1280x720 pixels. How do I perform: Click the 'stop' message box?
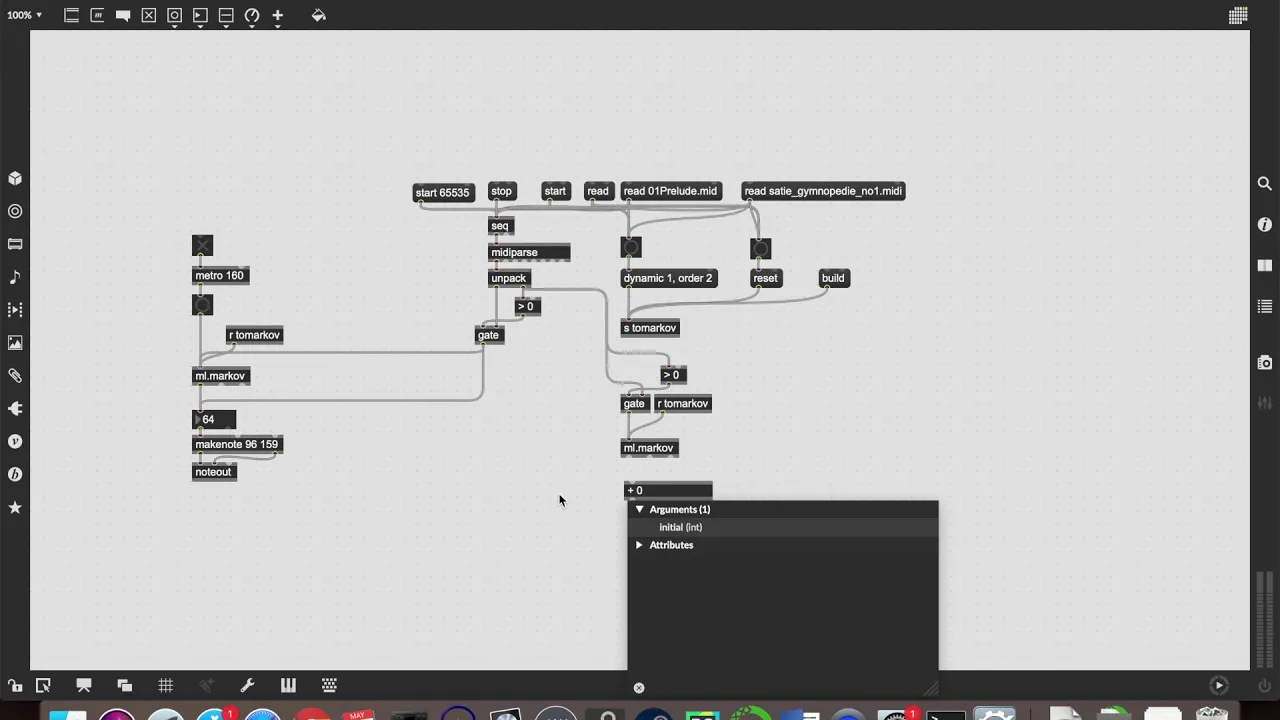click(x=501, y=191)
